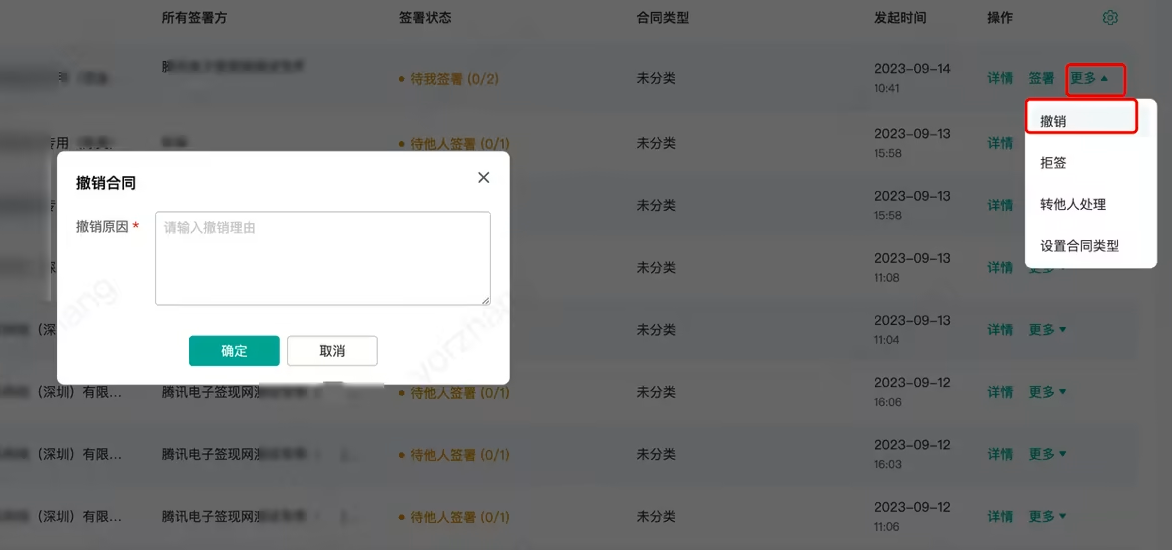
Task: Click the 待我签署 (0/2) status
Action: [x=448, y=78]
